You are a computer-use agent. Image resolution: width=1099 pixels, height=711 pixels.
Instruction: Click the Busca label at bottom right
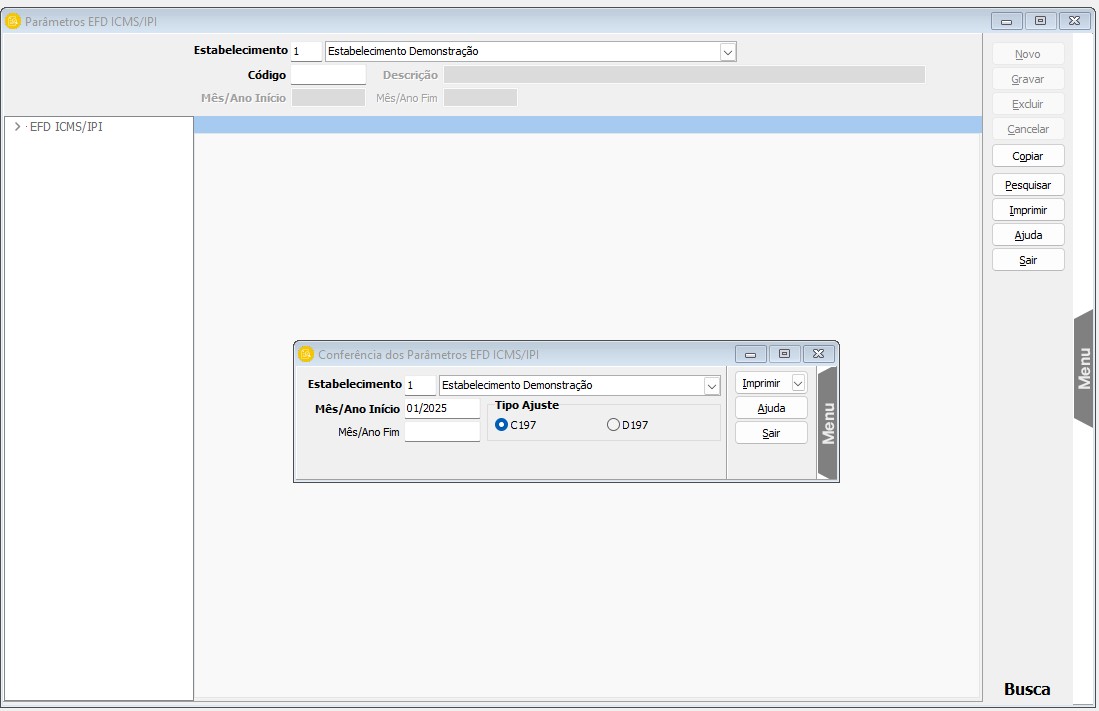tap(1026, 689)
